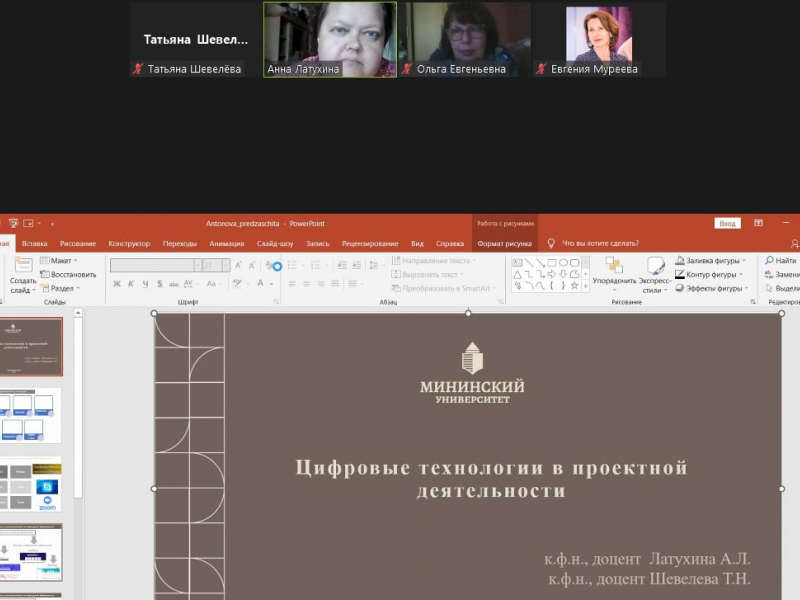Open Экспресс-стили quick styles gallery
This screenshot has height=600, width=800.
click(655, 266)
